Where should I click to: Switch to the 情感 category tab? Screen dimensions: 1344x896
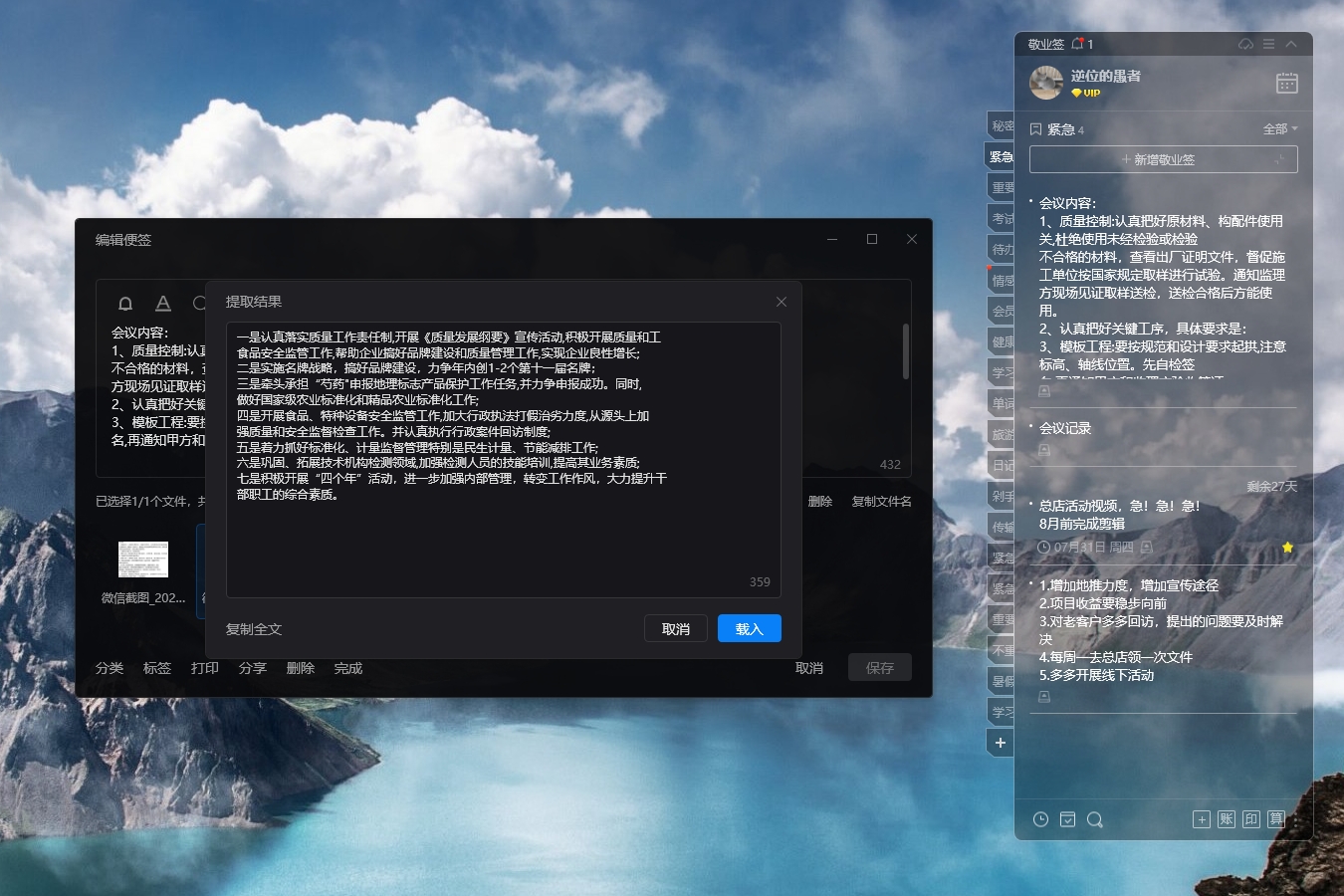pos(1002,280)
